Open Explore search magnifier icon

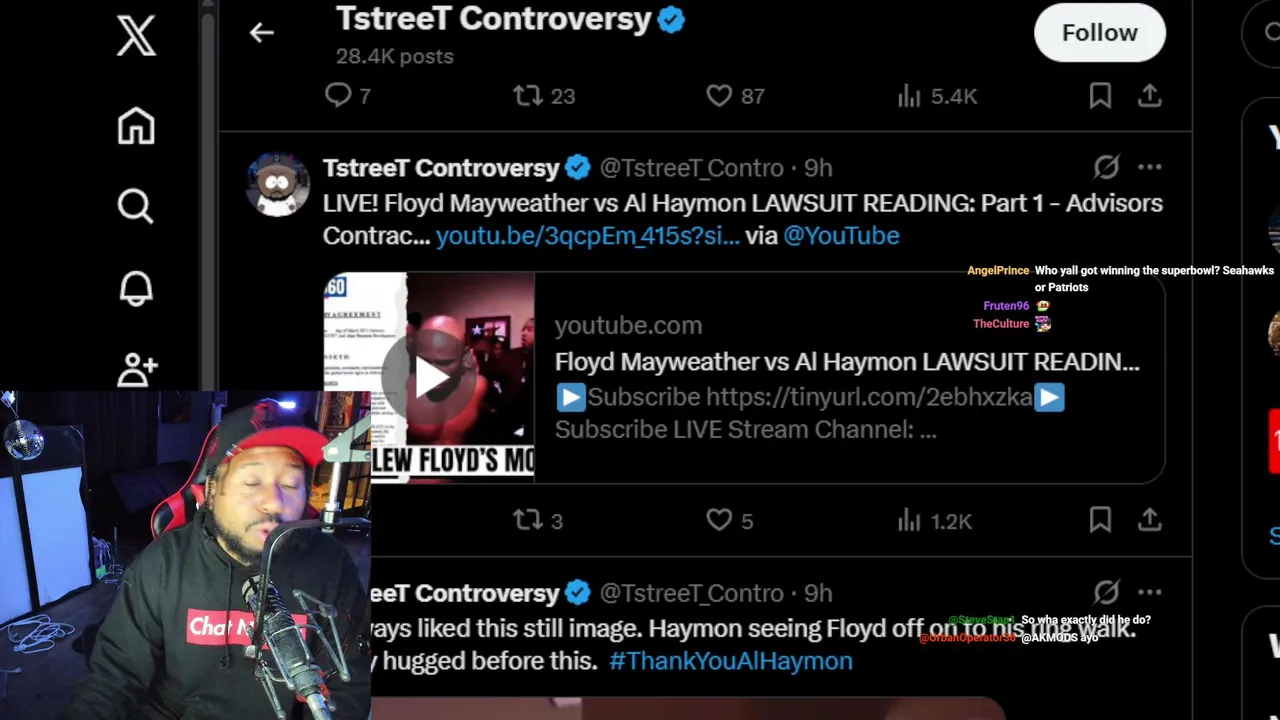coord(136,207)
